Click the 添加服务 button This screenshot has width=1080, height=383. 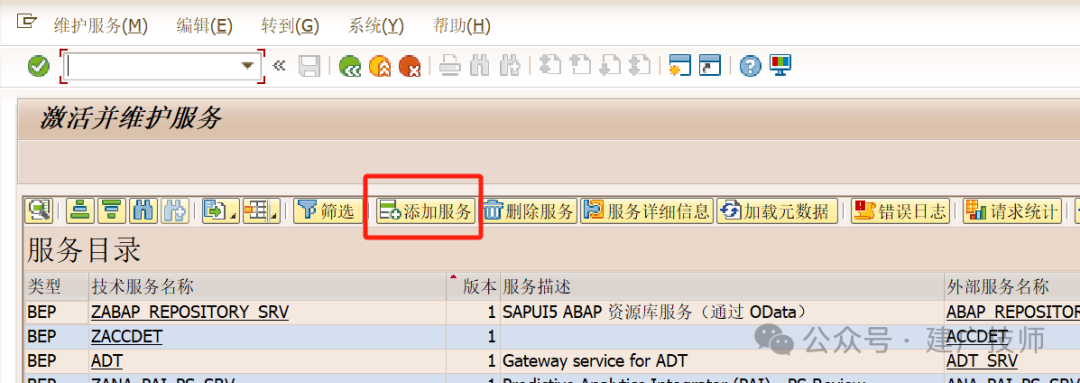tap(426, 211)
